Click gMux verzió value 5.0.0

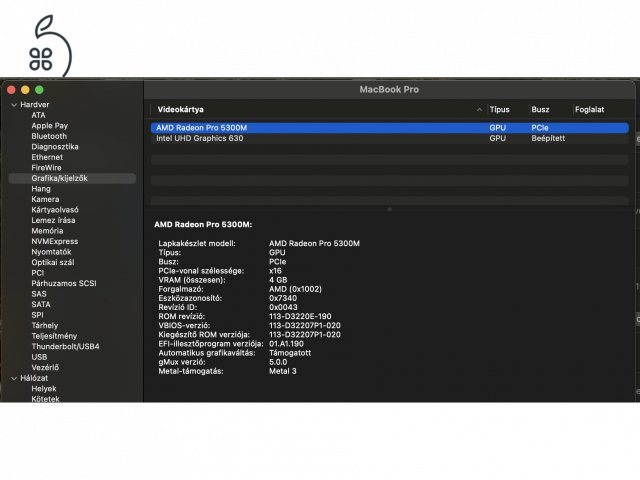point(278,362)
